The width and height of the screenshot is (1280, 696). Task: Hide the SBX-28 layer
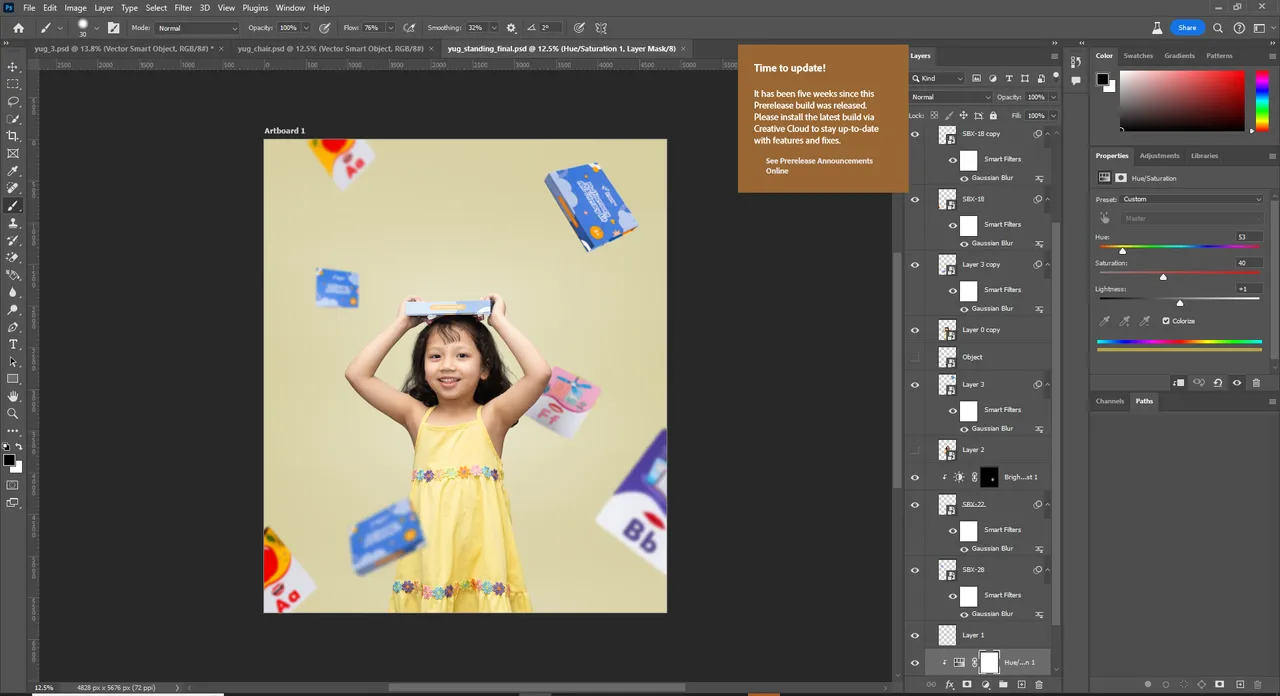pyautogui.click(x=914, y=570)
